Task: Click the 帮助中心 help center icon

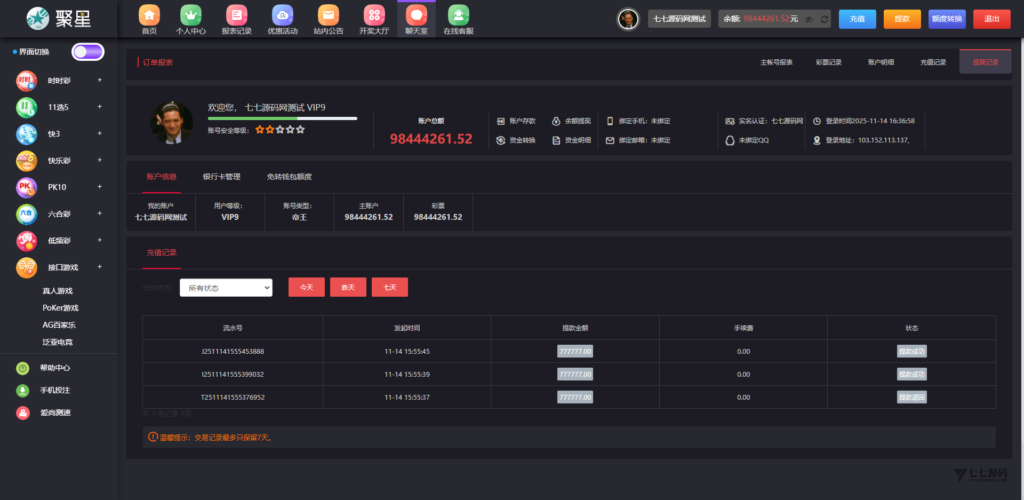Action: tap(23, 367)
